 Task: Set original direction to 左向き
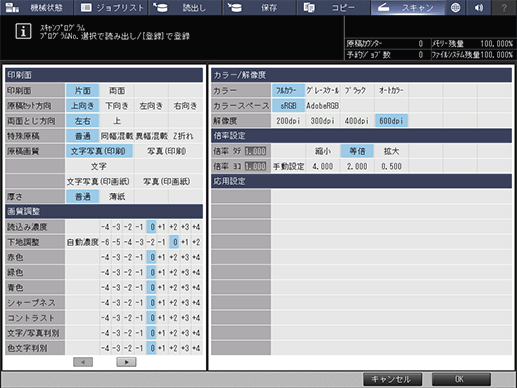pyautogui.click(x=151, y=106)
